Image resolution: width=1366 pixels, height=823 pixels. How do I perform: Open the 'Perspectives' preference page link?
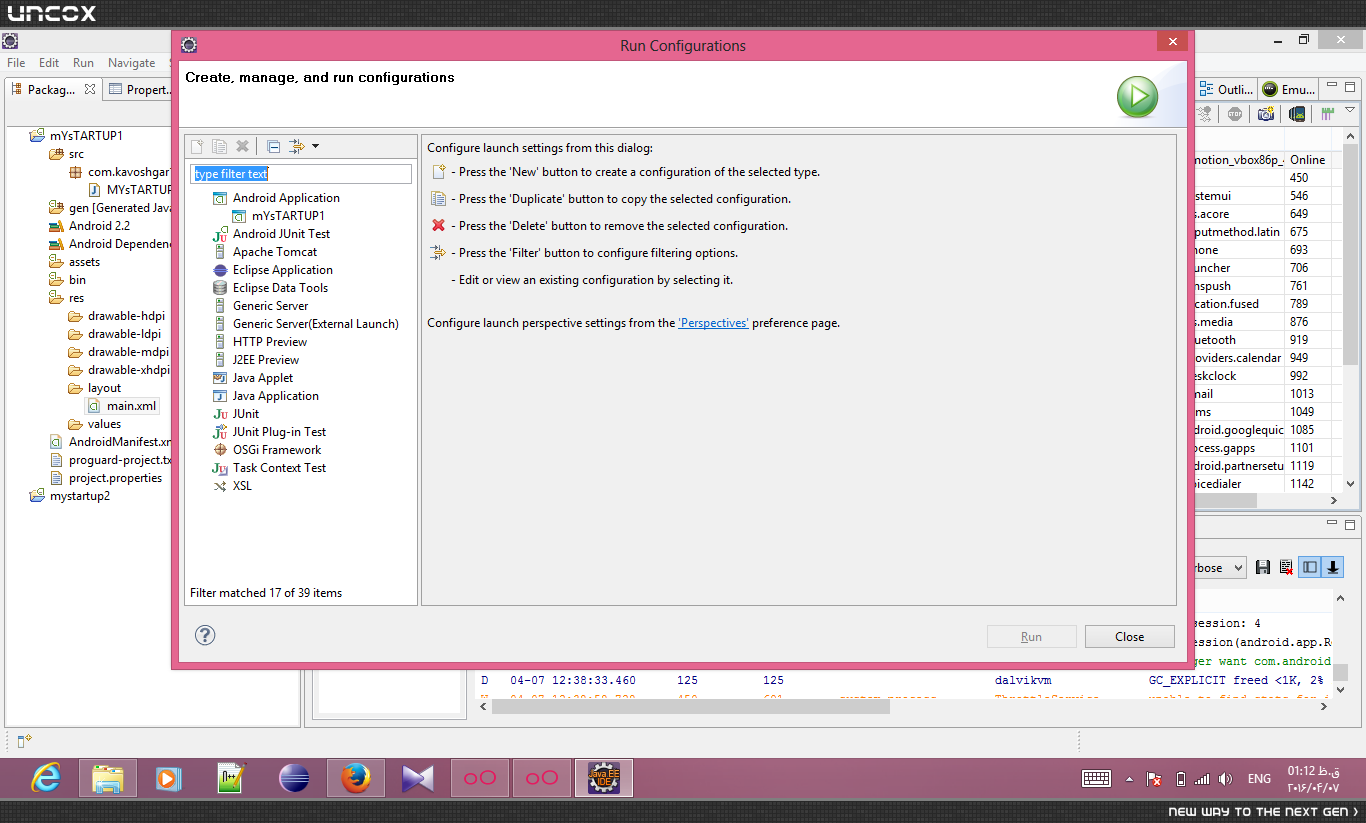point(713,323)
